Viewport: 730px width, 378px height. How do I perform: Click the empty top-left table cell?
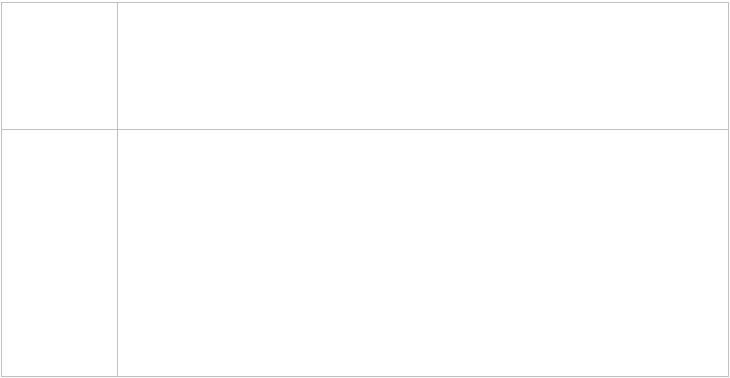(x=59, y=66)
